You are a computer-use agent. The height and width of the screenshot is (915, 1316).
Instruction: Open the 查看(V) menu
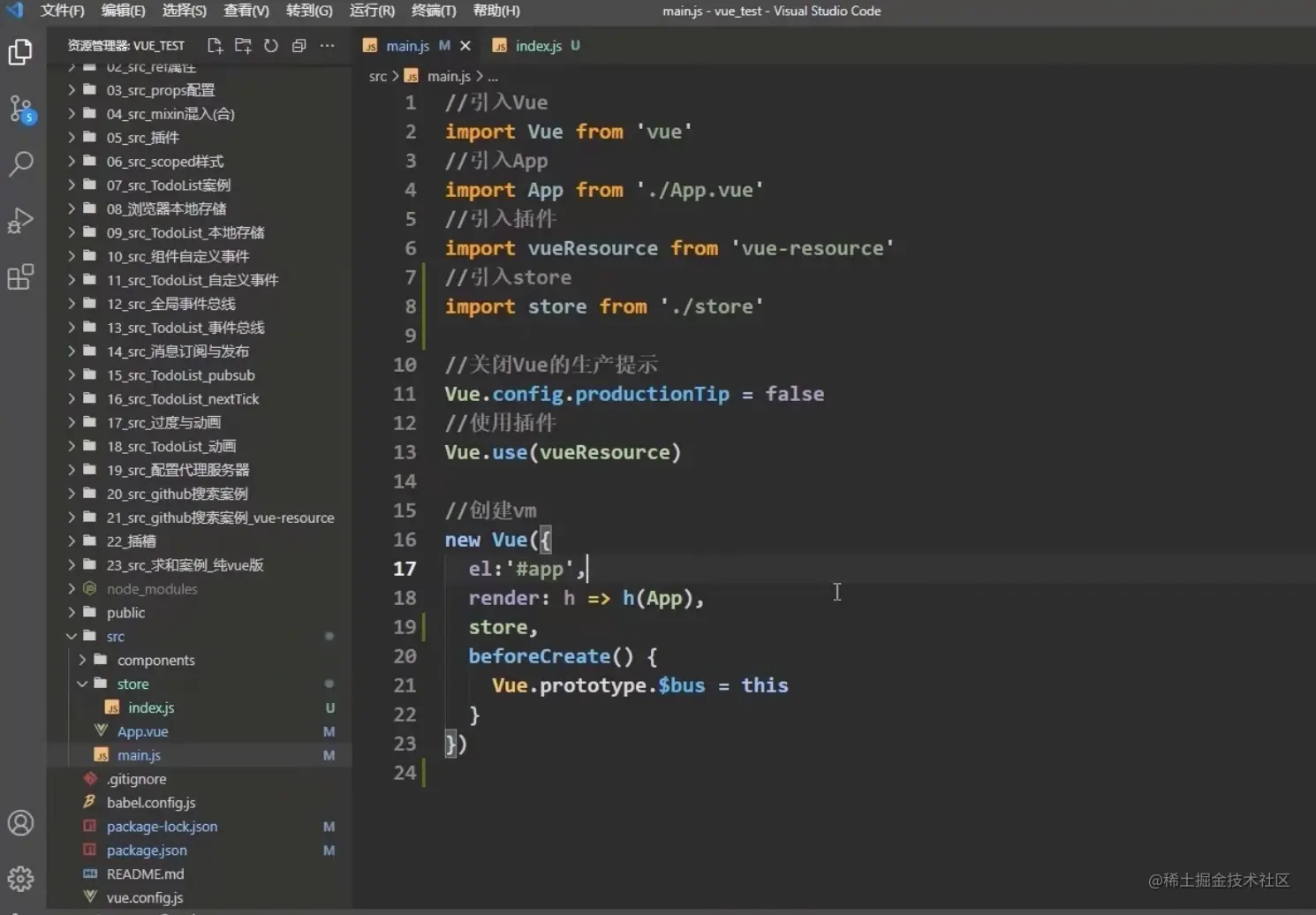[x=246, y=11]
